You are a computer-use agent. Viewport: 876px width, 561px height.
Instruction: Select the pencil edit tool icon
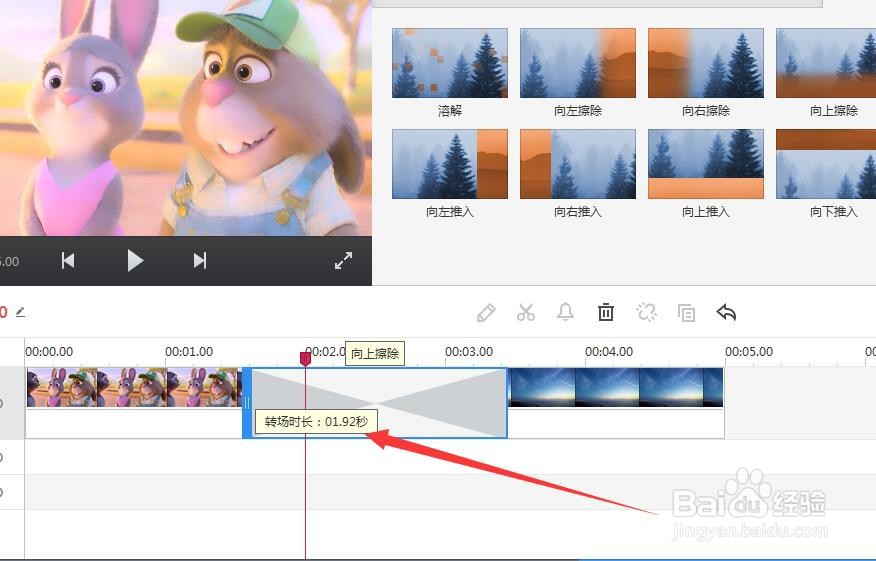click(x=485, y=312)
